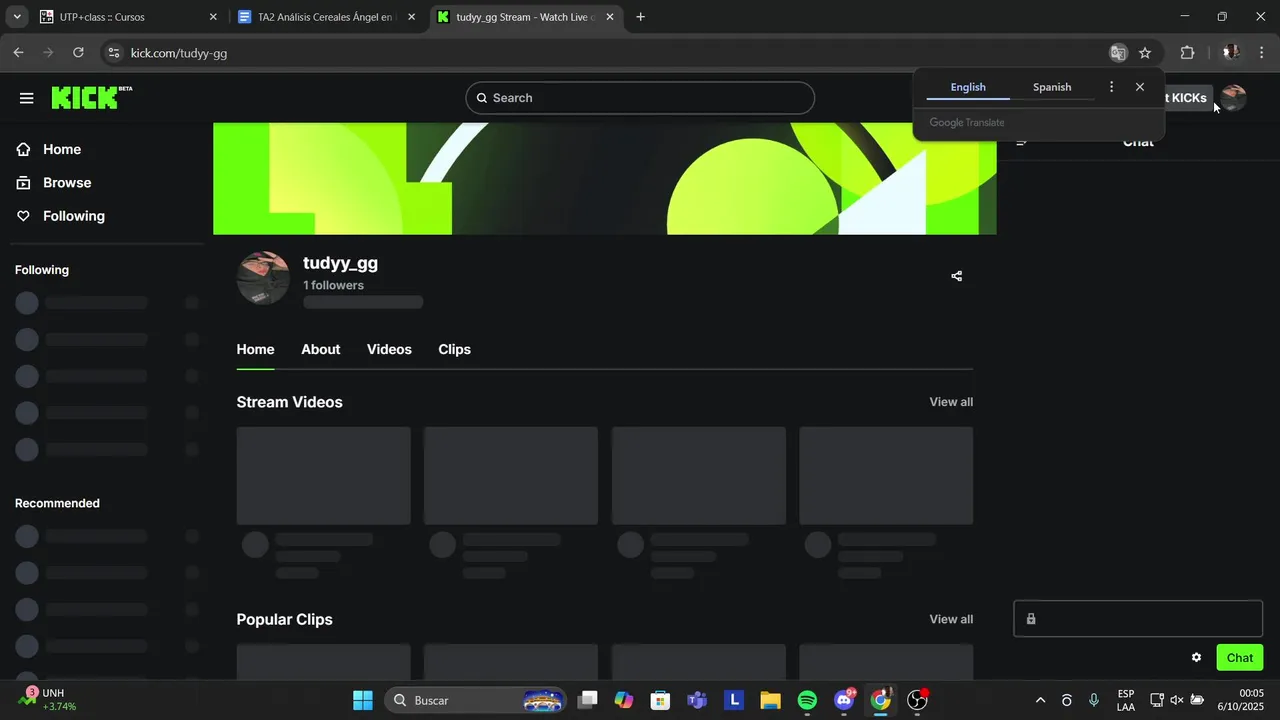Open chat settings gear icon
The height and width of the screenshot is (720, 1280).
click(x=1196, y=657)
